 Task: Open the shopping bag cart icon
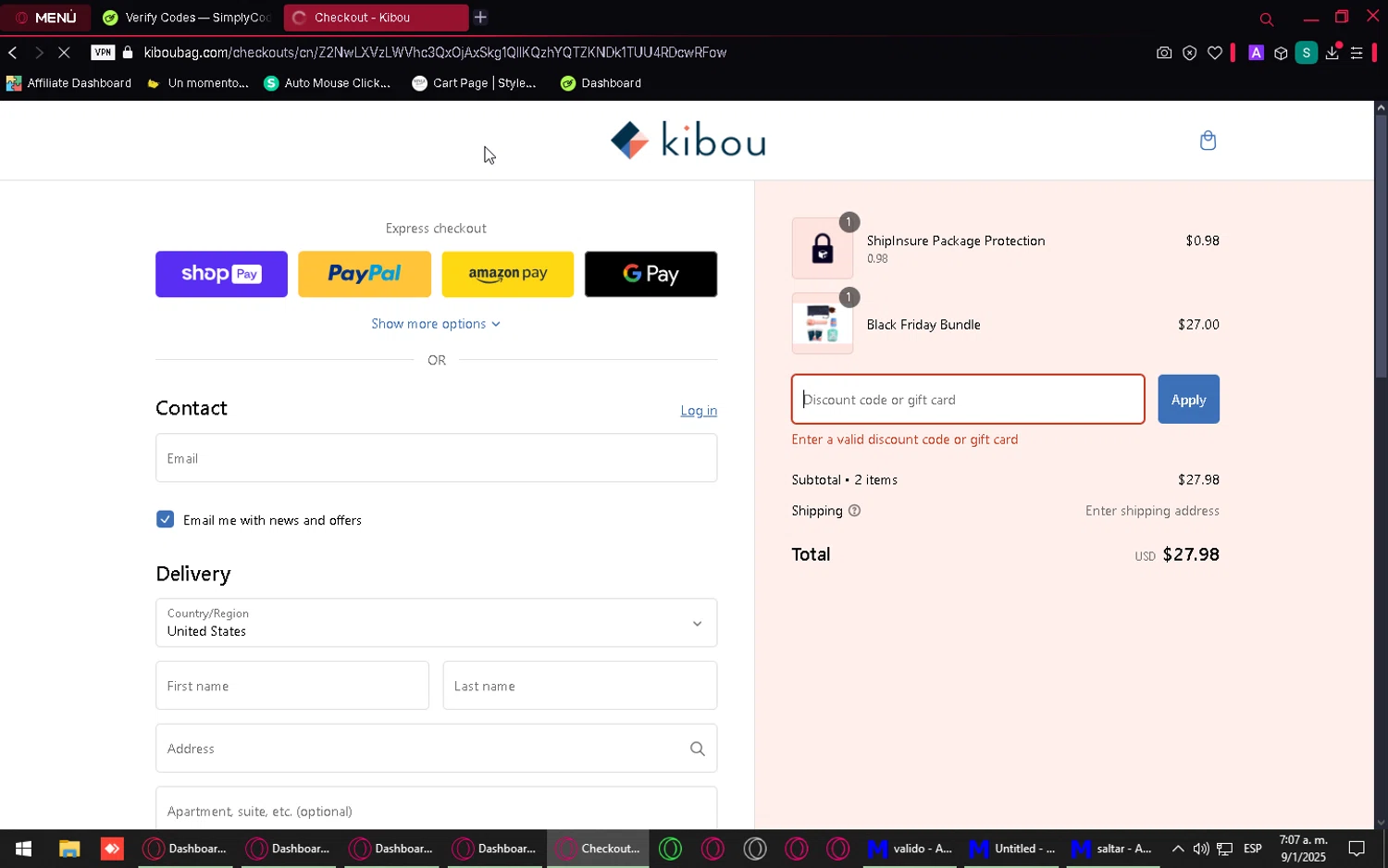(1208, 141)
